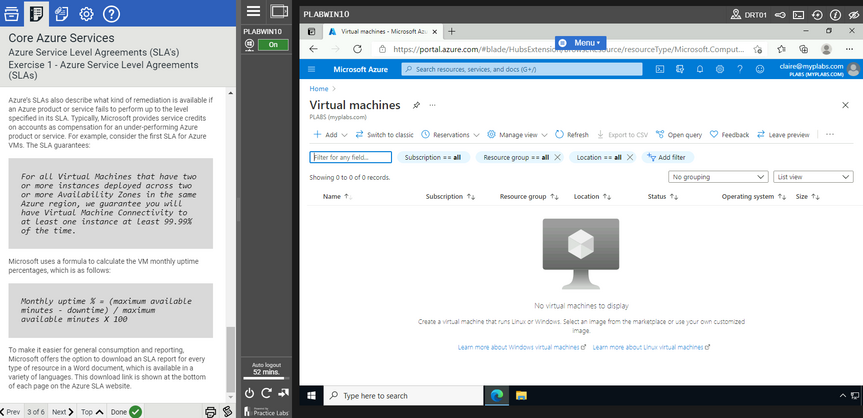Open directory and subscription filter icon
This screenshot has height=418, width=863.
680,69
